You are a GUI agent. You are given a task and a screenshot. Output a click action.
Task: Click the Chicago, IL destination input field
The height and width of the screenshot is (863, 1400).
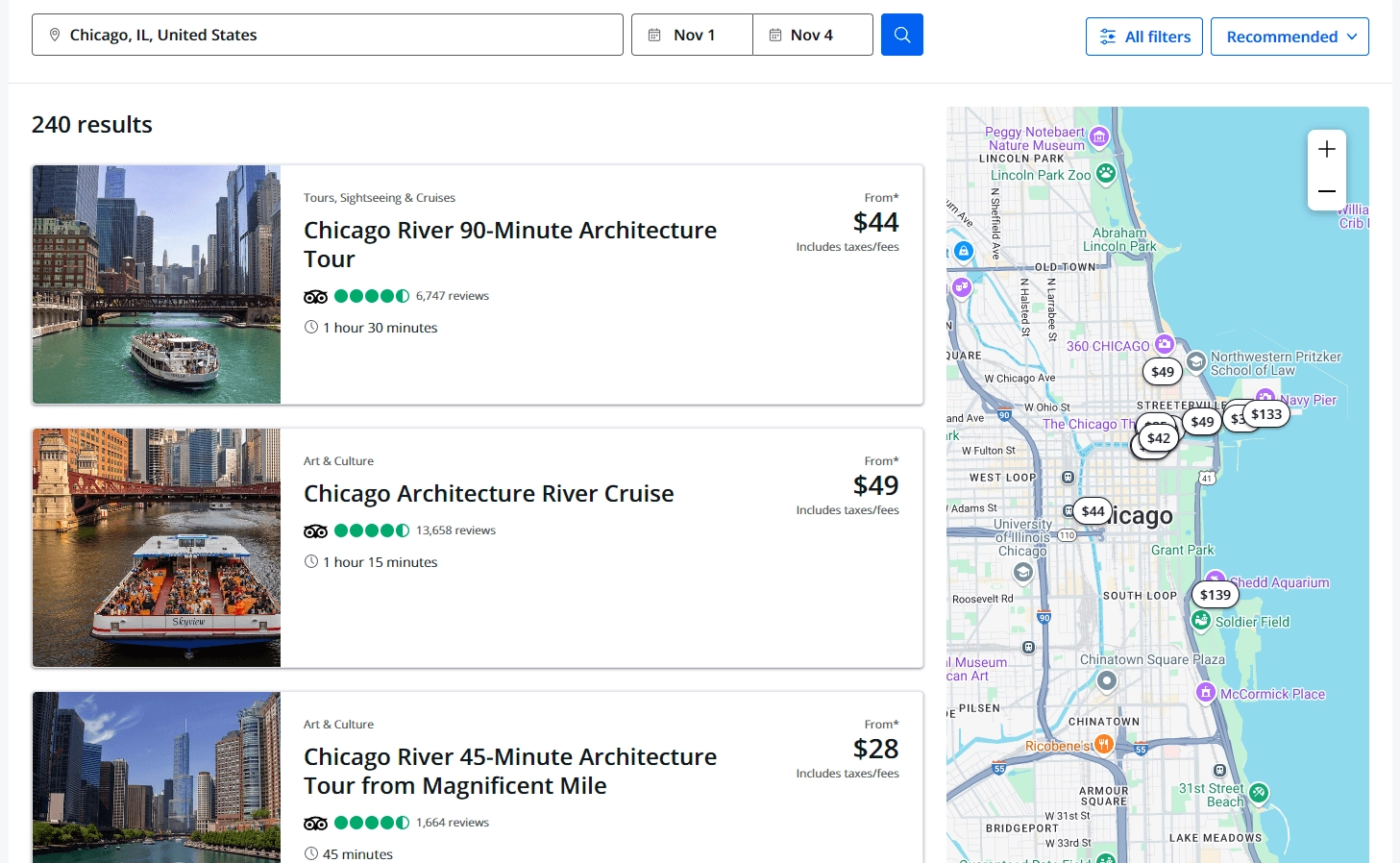tap(327, 35)
